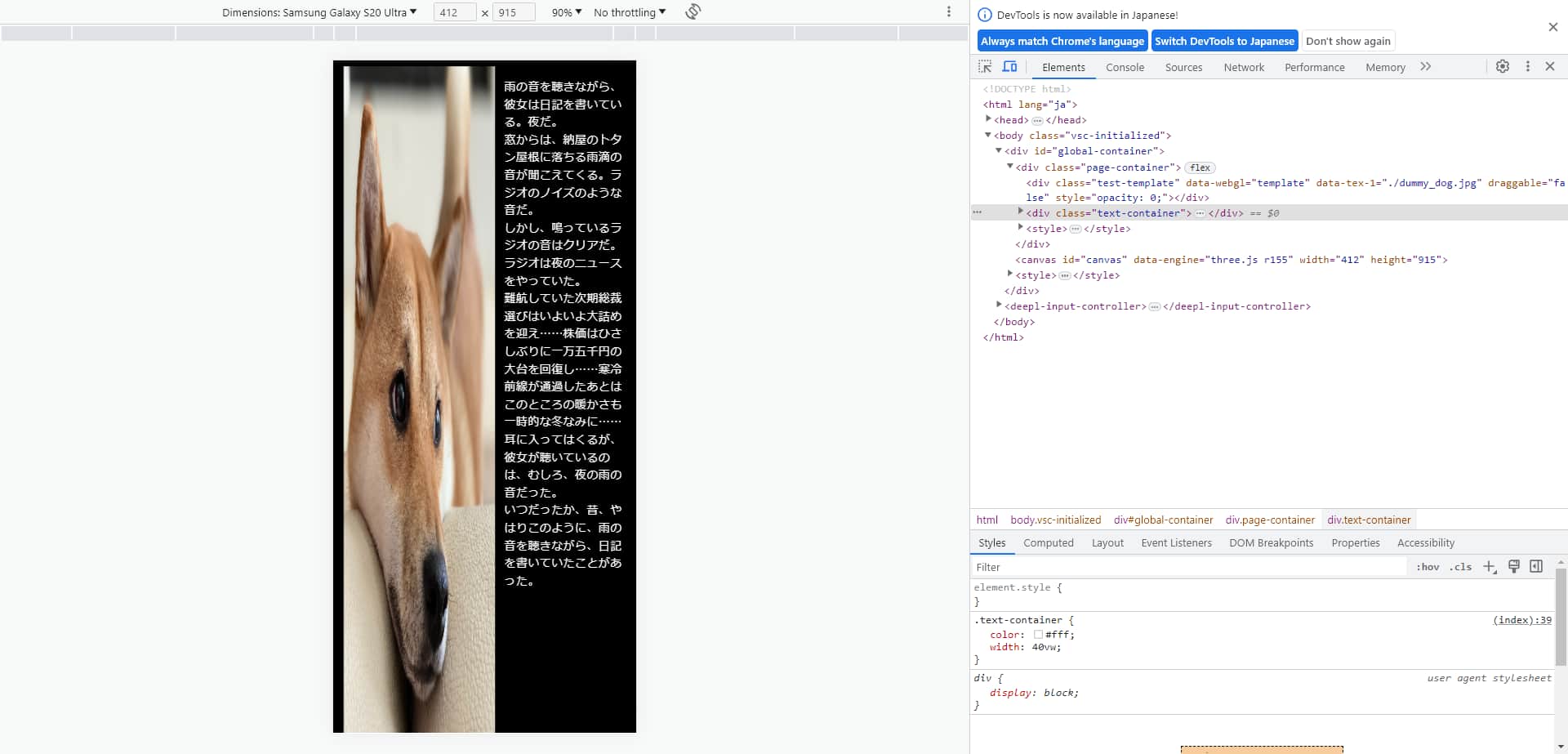Collapse the body element in the DOM tree
This screenshot has width=1568, height=754.
pos(988,135)
